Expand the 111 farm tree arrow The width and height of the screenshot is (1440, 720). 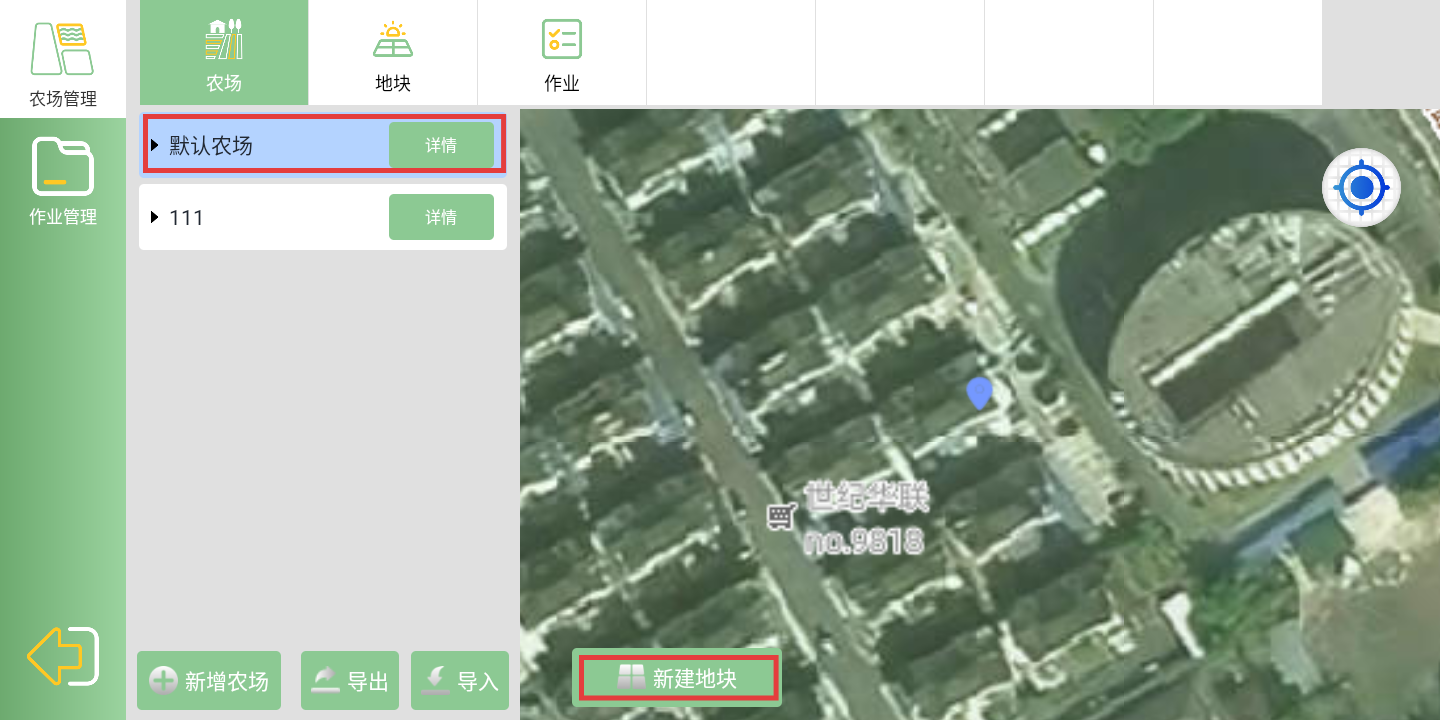pyautogui.click(x=155, y=217)
